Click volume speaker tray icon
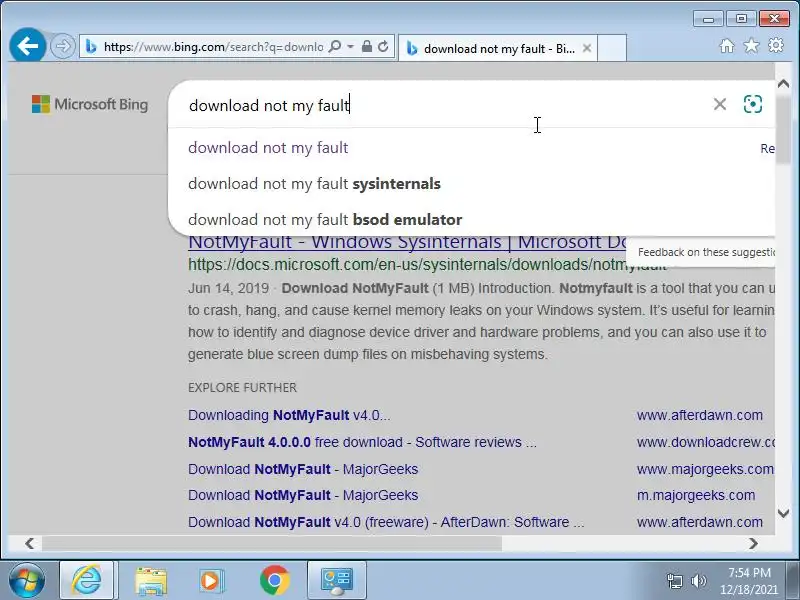The height and width of the screenshot is (600, 800). [x=698, y=581]
